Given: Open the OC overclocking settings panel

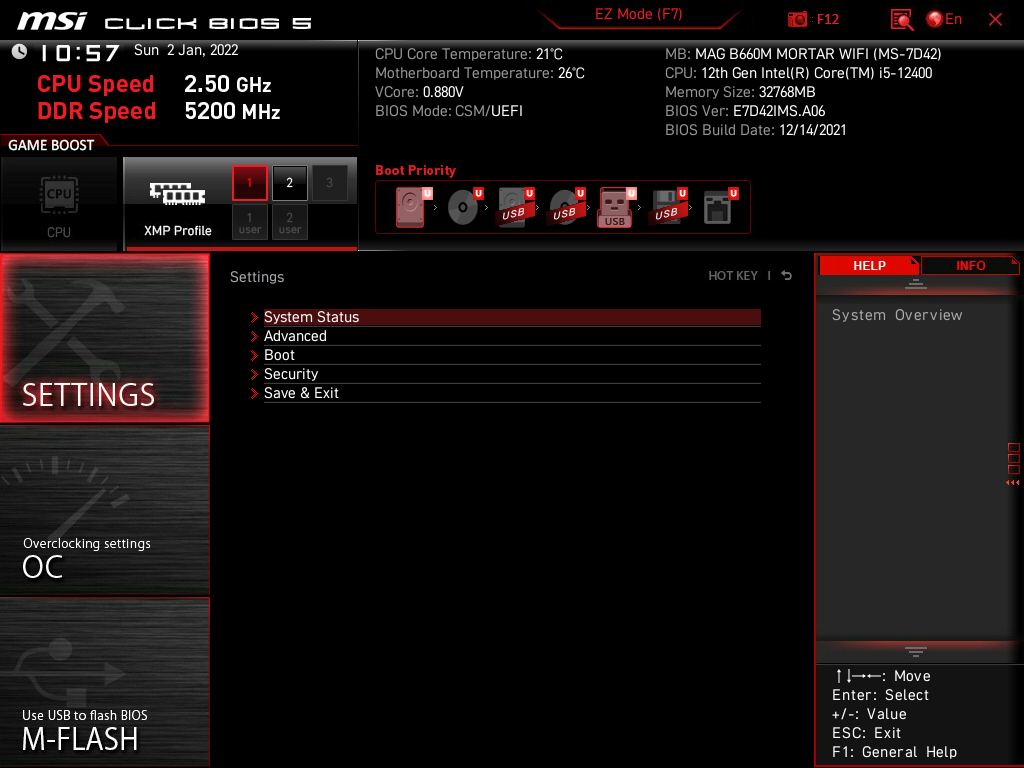Looking at the screenshot, I should tap(105, 510).
